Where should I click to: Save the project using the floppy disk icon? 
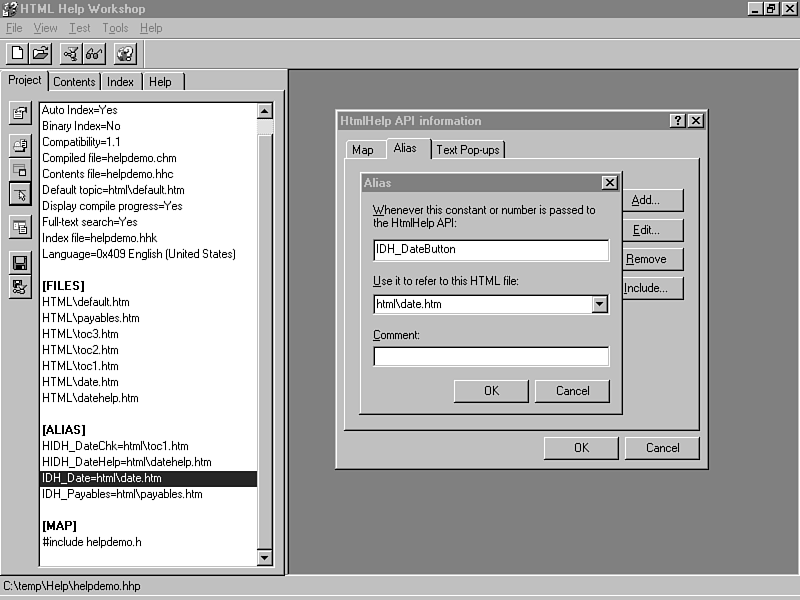20,262
